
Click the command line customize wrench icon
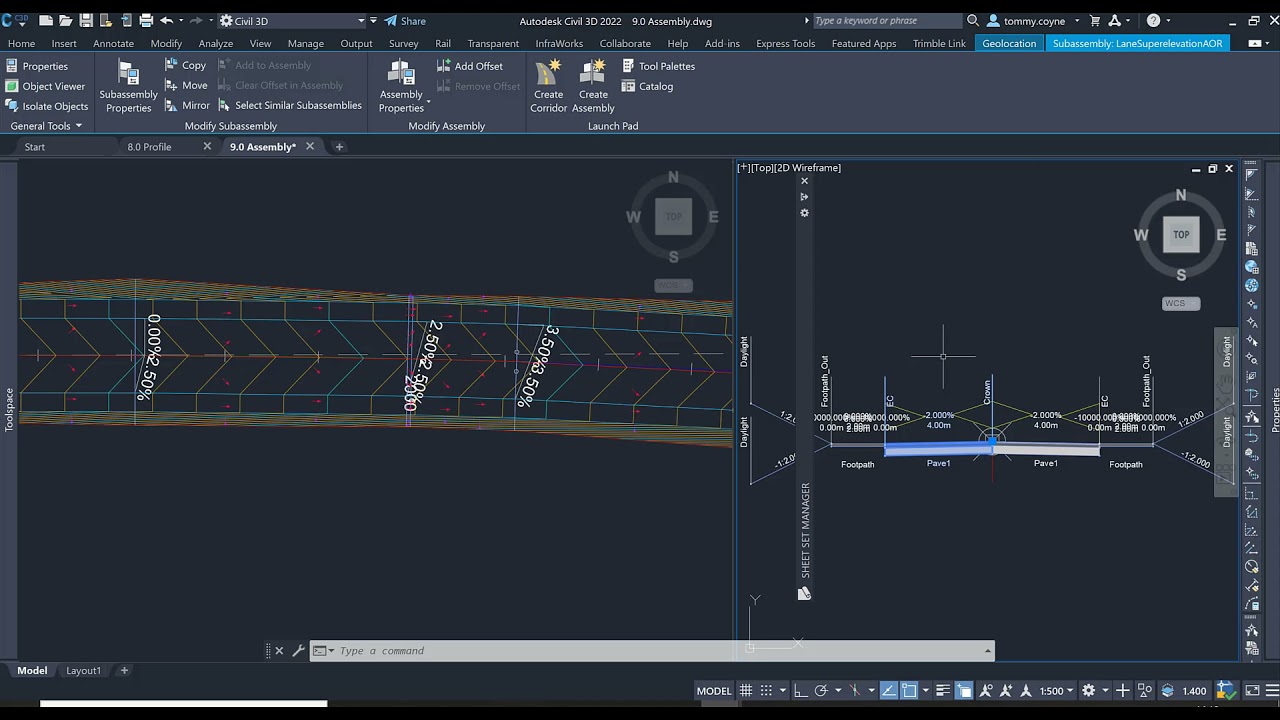click(x=297, y=651)
